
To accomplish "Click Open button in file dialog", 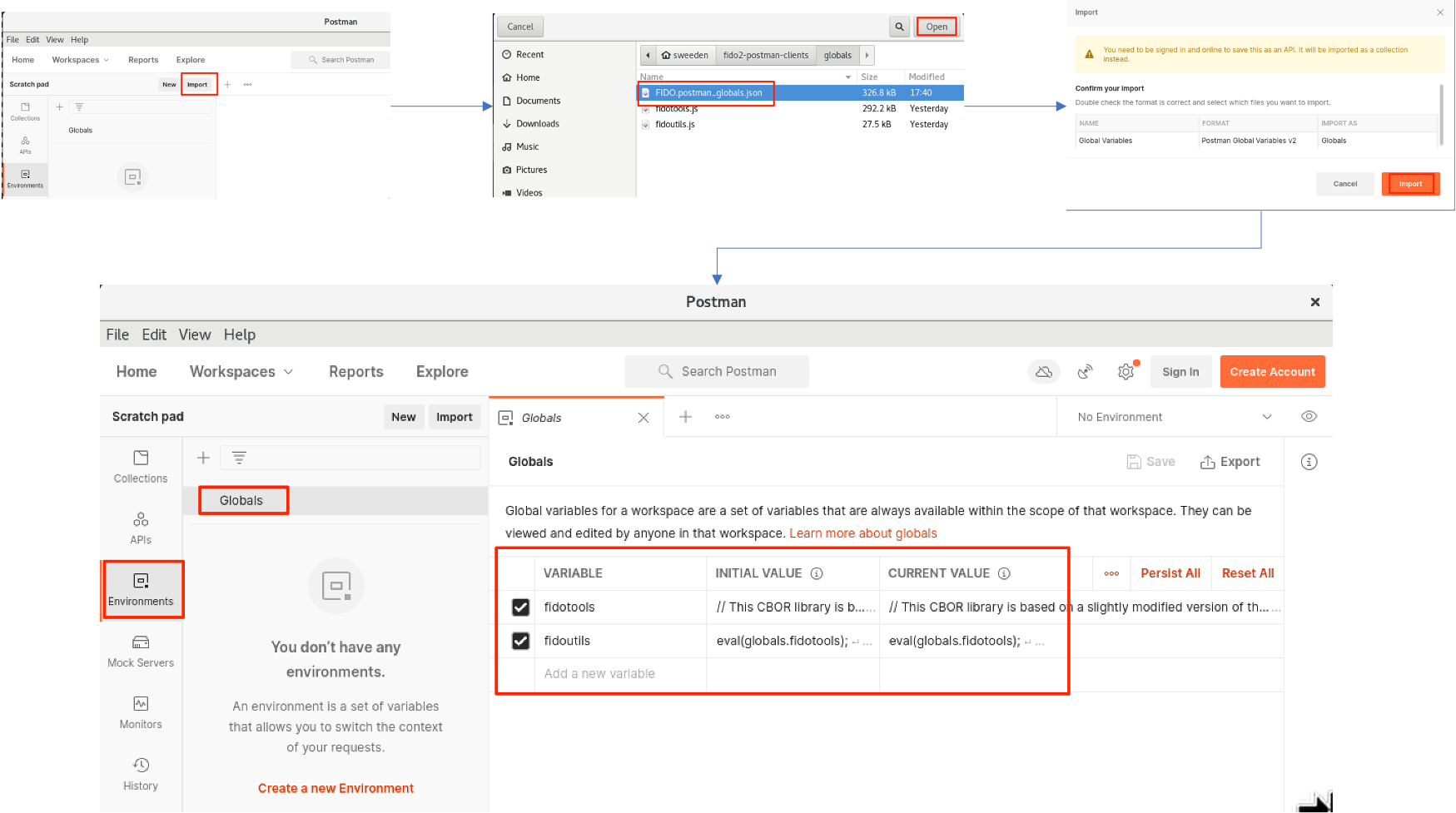I will pyautogui.click(x=937, y=27).
